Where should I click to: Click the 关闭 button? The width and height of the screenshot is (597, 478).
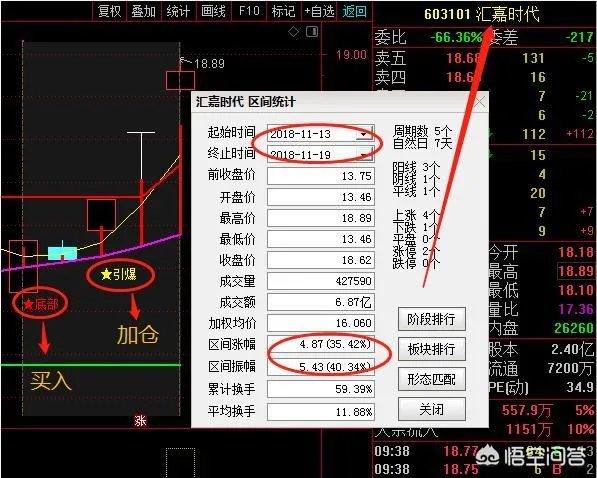click(431, 409)
